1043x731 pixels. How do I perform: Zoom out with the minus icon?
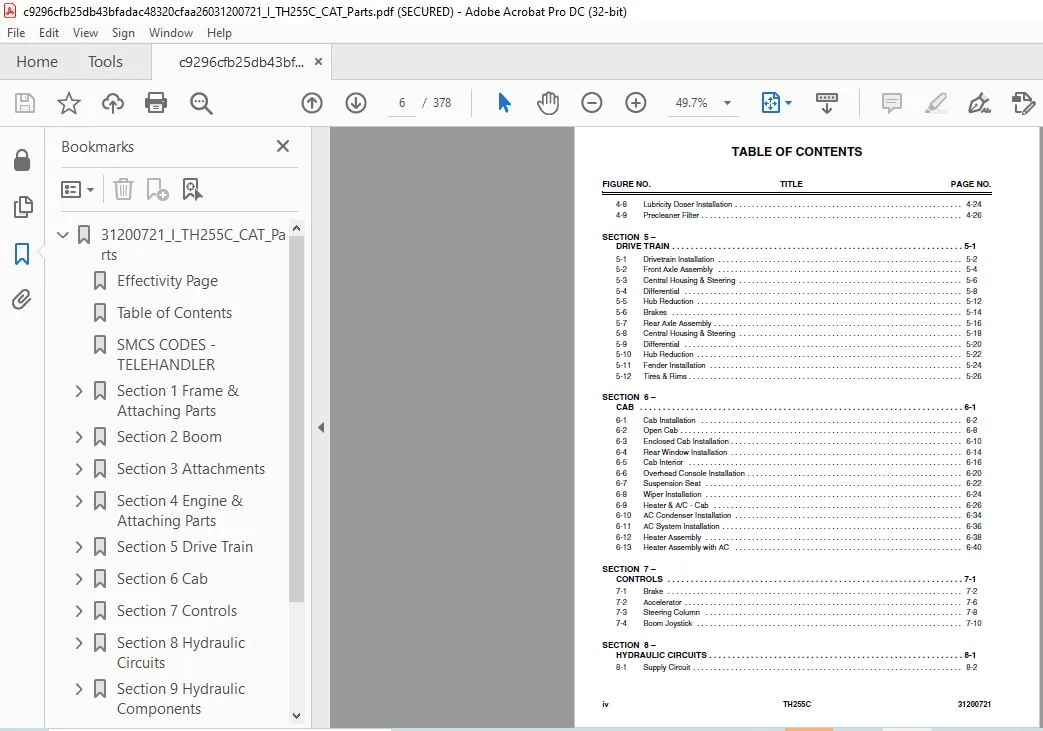(x=591, y=103)
